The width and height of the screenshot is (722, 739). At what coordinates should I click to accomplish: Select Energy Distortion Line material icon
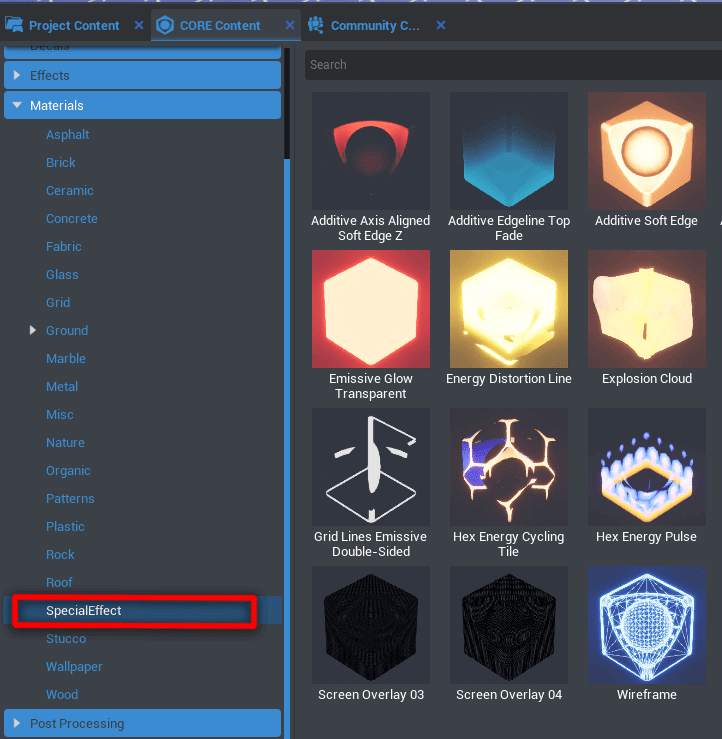[x=508, y=309]
